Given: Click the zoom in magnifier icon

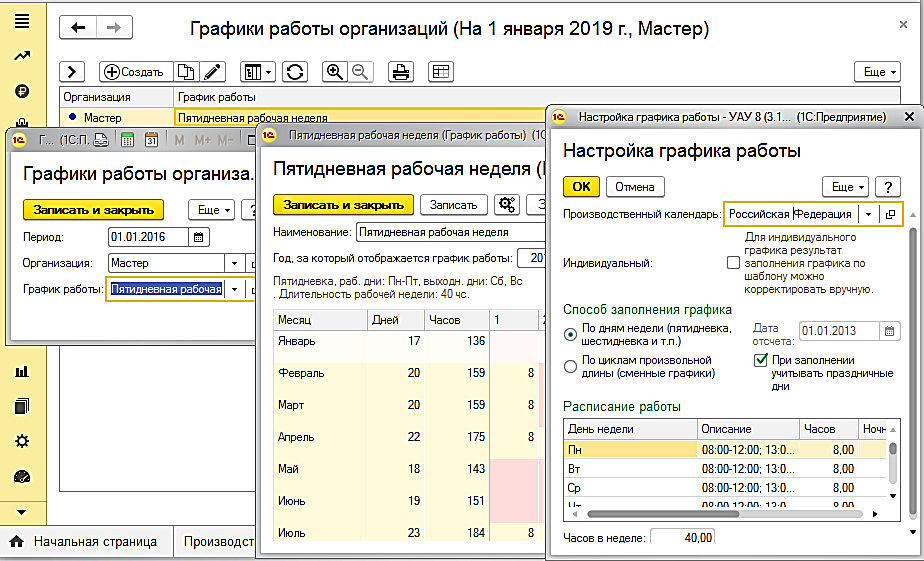Looking at the screenshot, I should point(336,72).
